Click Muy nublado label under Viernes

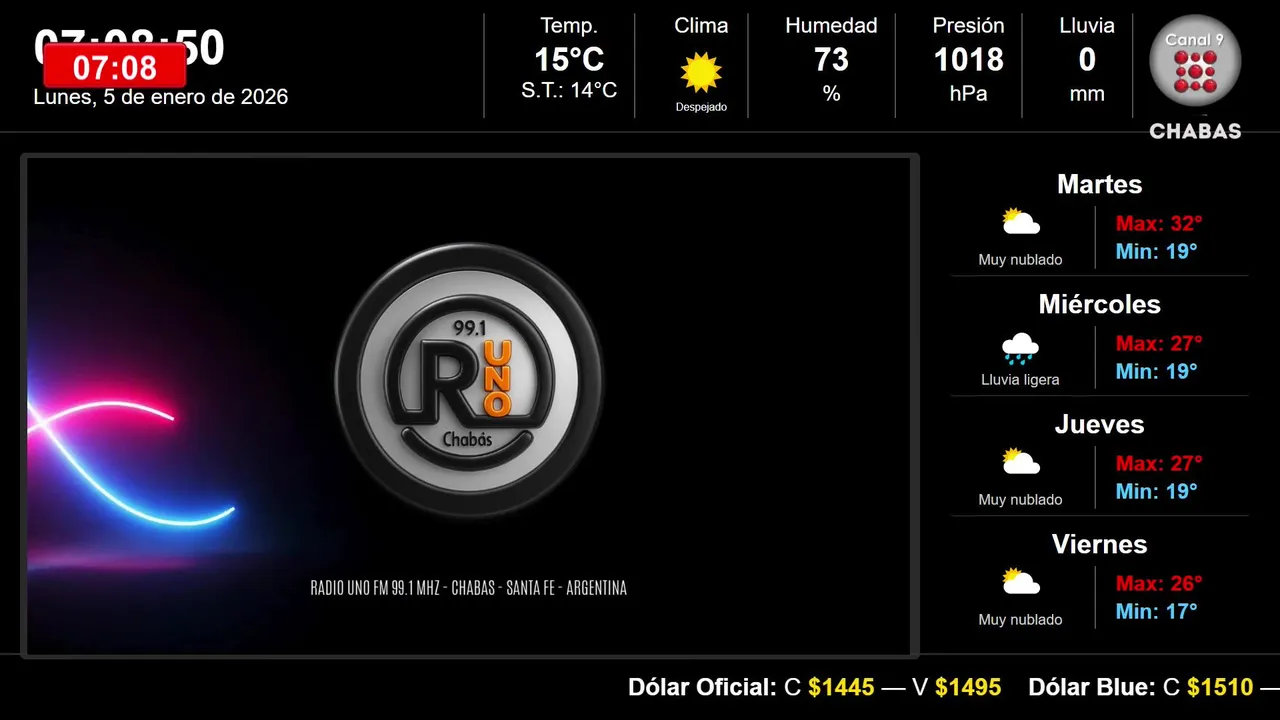[x=1020, y=620]
